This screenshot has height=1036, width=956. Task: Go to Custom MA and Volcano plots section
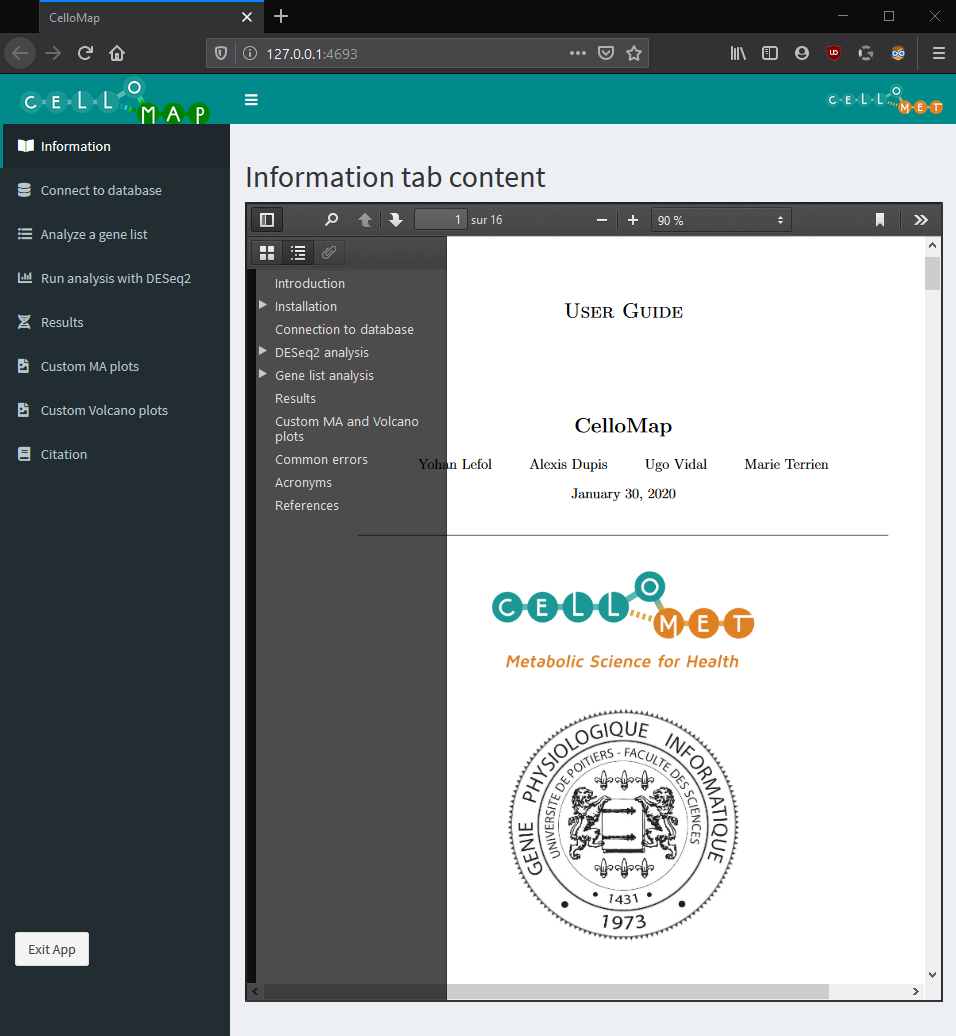[347, 429]
